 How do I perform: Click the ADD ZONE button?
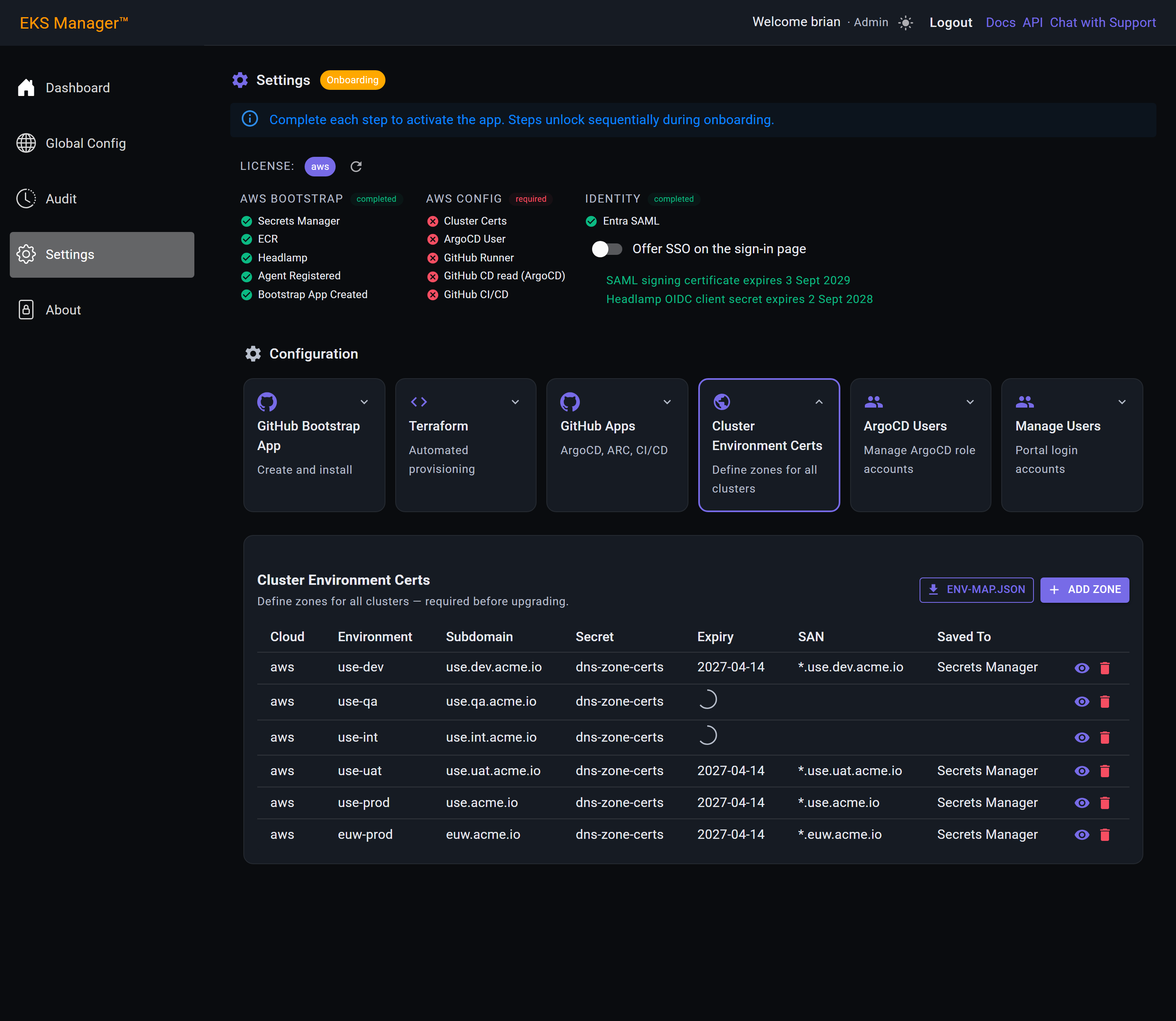click(x=1084, y=590)
